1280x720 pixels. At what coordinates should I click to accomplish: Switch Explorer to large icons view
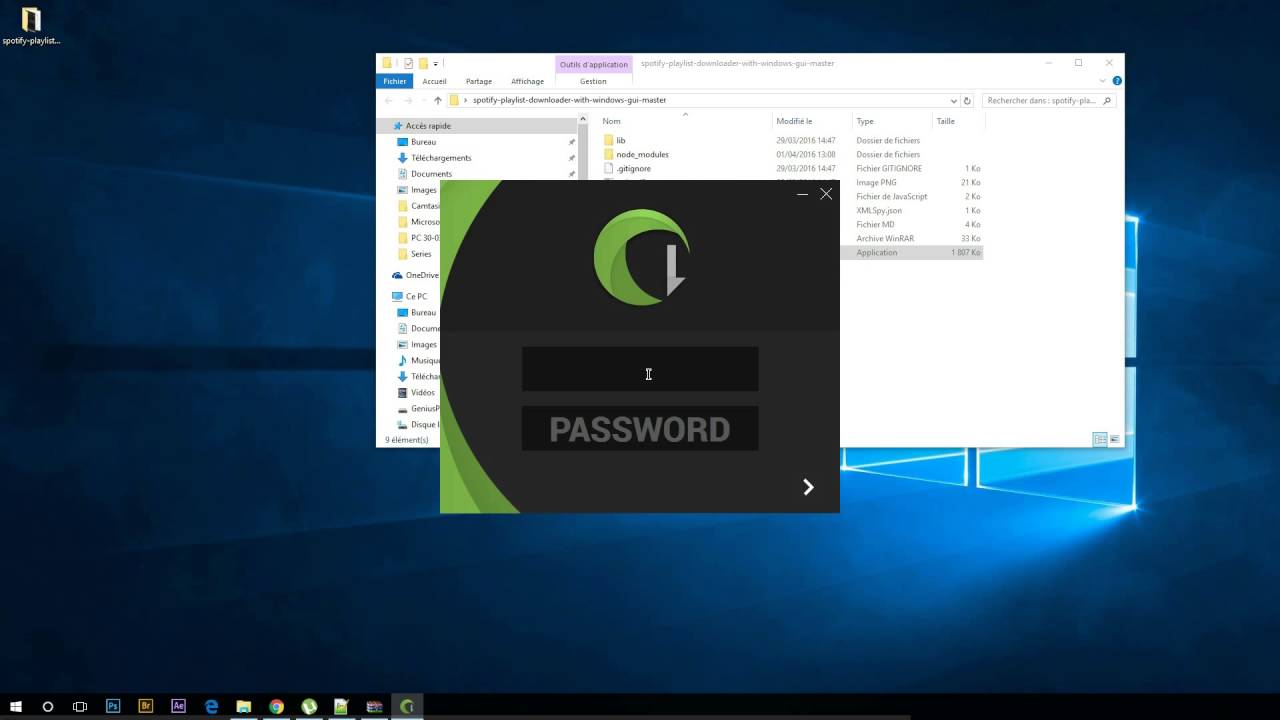coord(1114,439)
